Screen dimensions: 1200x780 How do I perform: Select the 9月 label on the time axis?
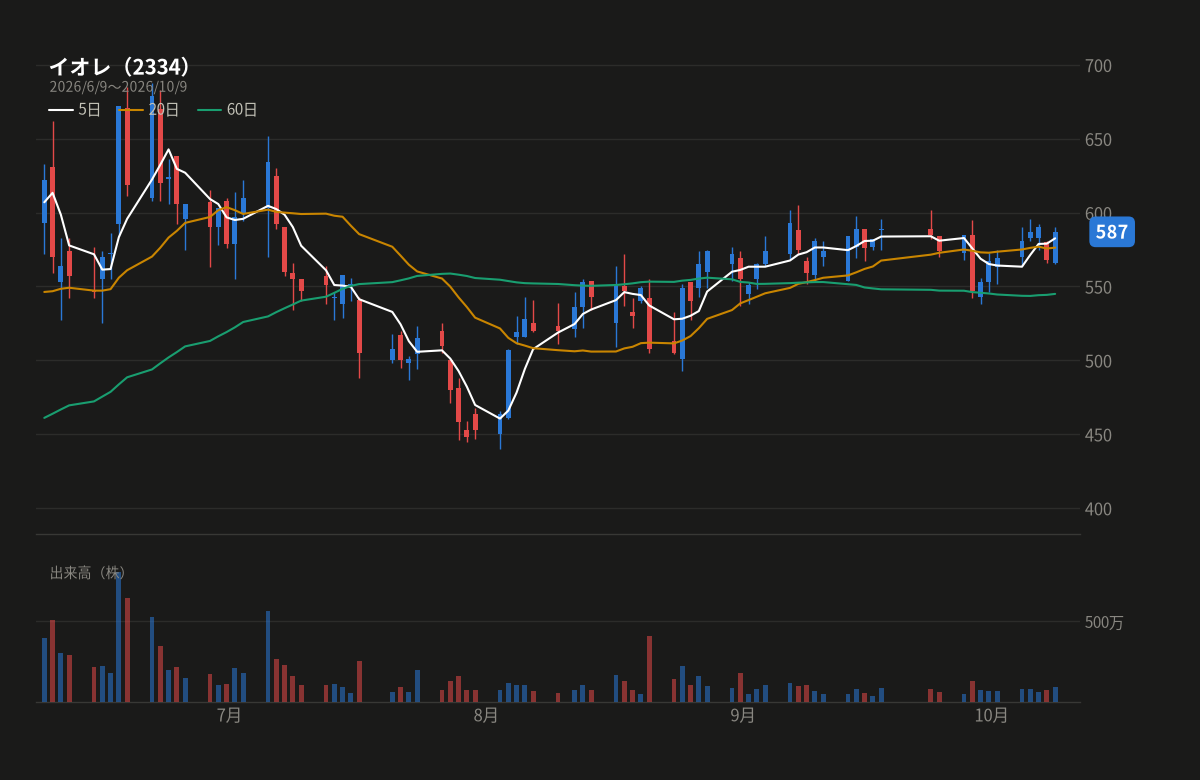pyautogui.click(x=743, y=716)
